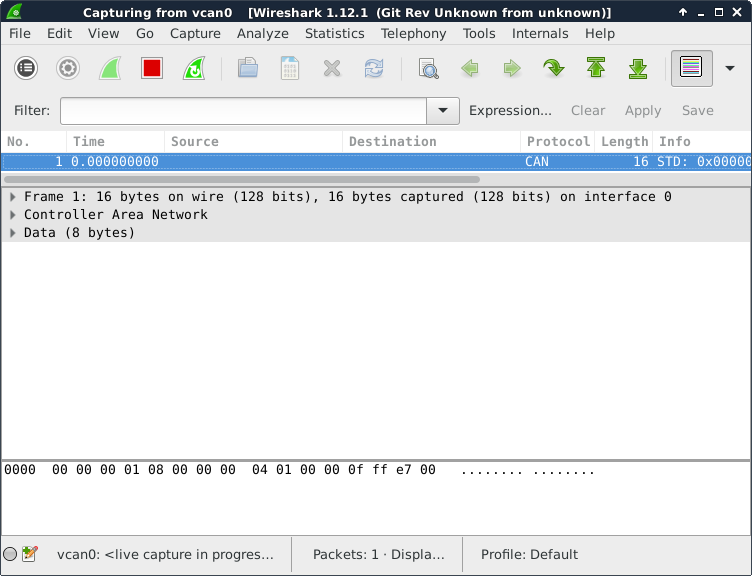The height and width of the screenshot is (576, 752).
Task: Stop the running capture with red square
Action: tap(152, 68)
